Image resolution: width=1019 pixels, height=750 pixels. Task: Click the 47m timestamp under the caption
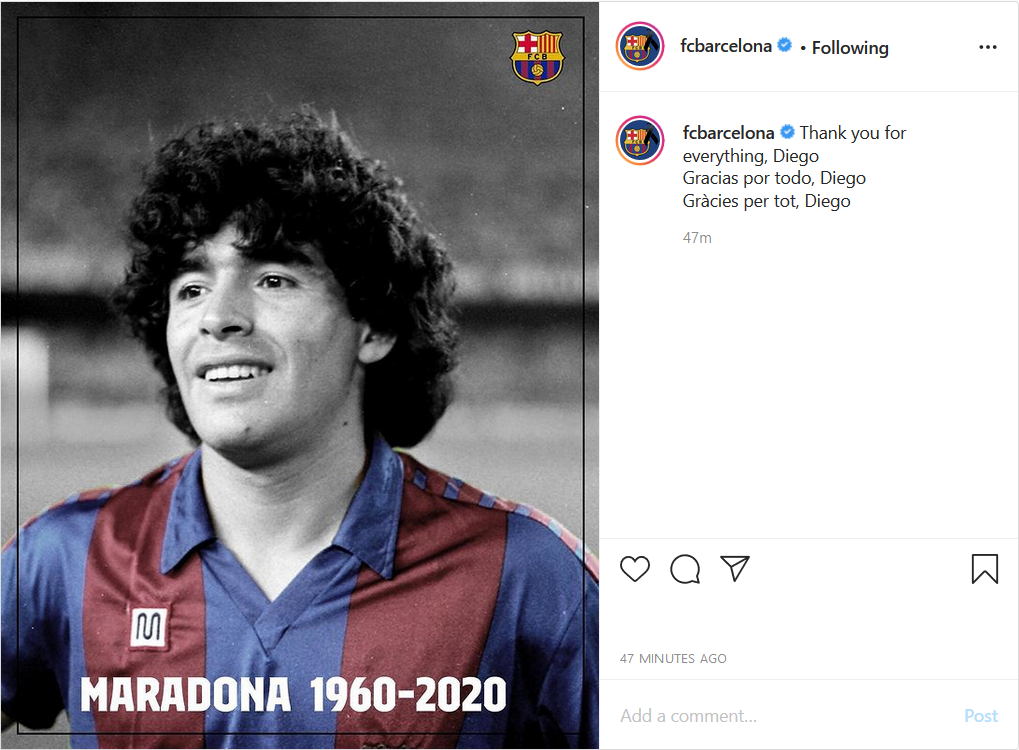(697, 238)
